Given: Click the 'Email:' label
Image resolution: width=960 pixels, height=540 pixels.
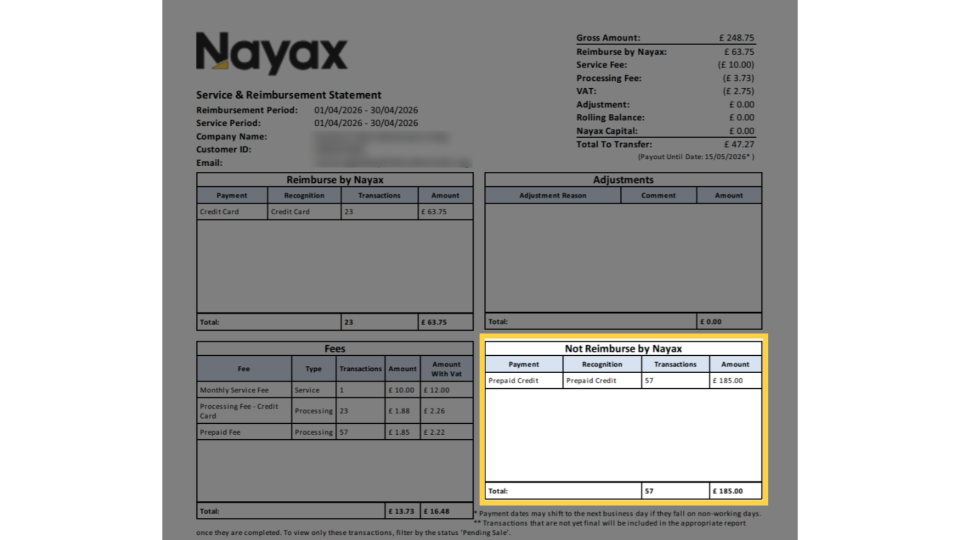Looking at the screenshot, I should coord(209,163).
